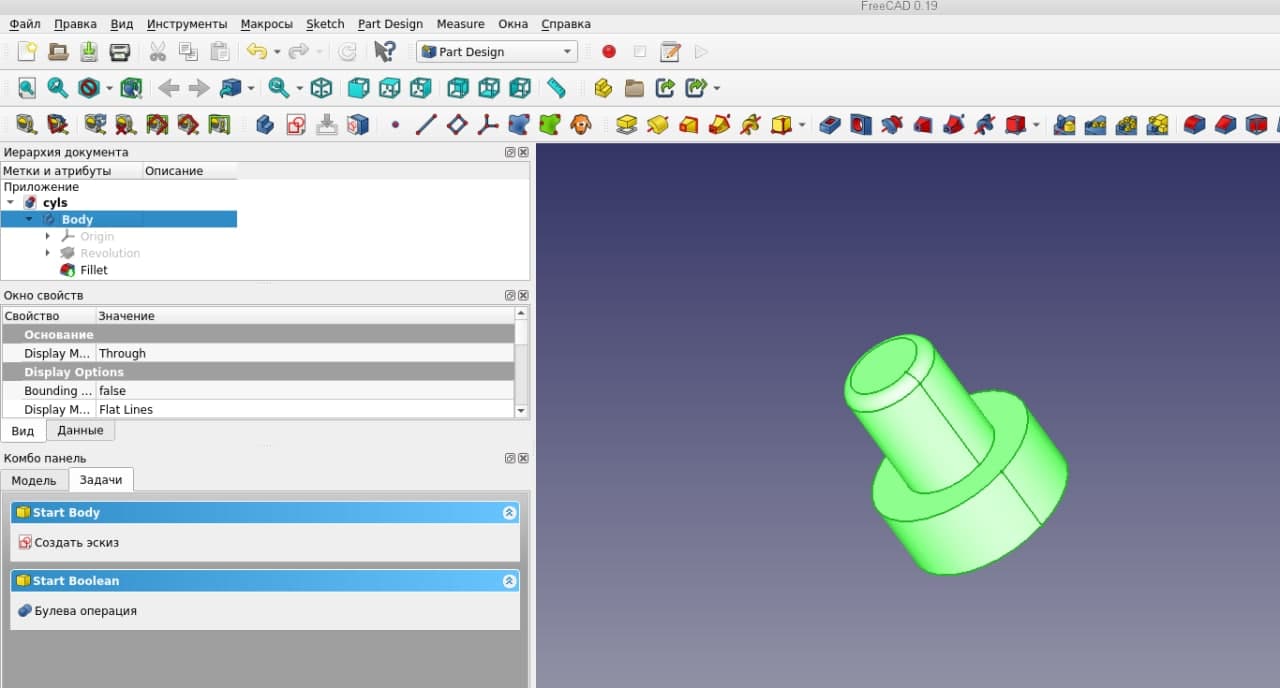This screenshot has height=688, width=1280.
Task: Click the Flat Lines display mode value
Action: point(305,409)
